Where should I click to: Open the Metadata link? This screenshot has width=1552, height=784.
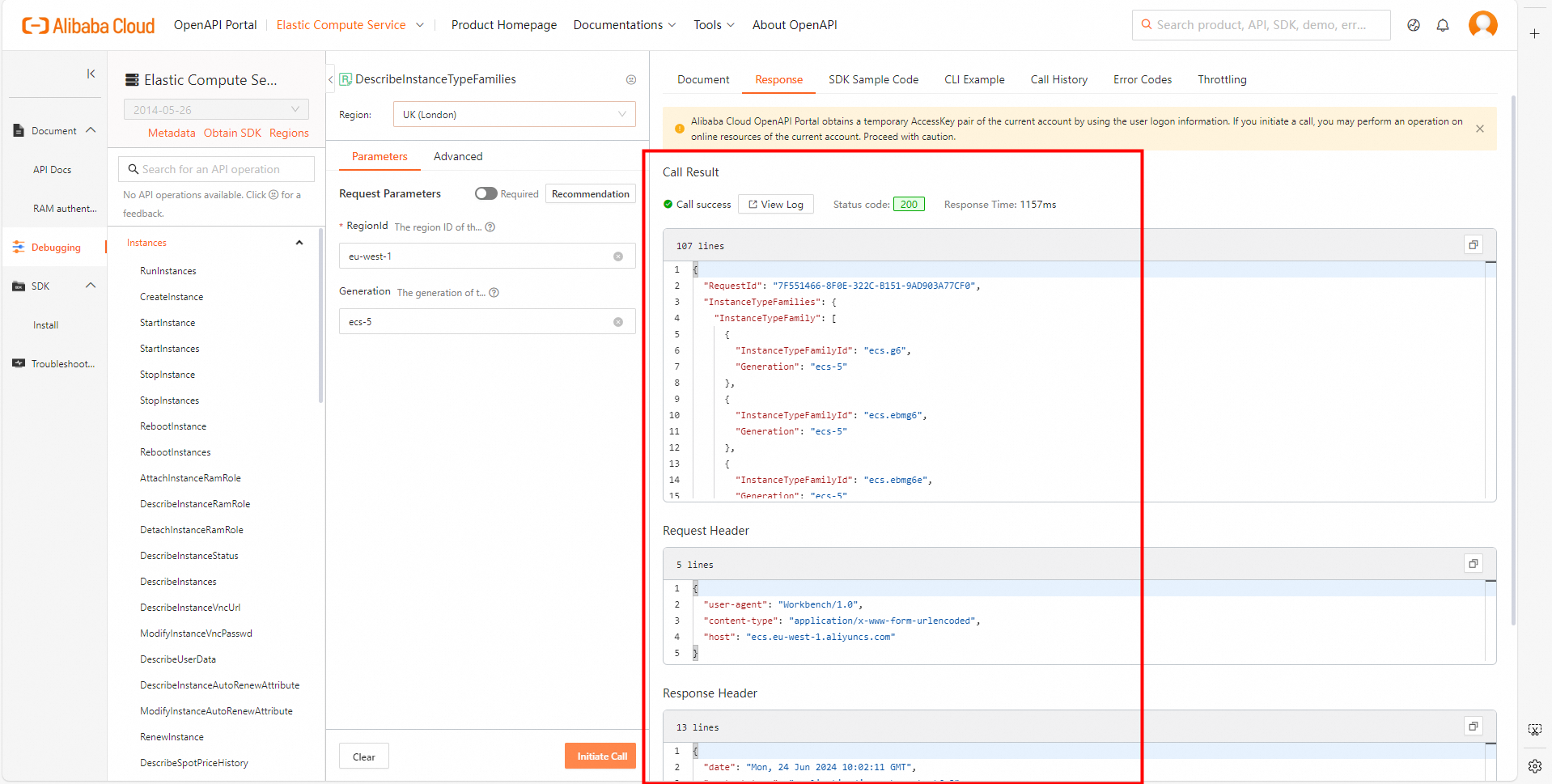click(172, 133)
